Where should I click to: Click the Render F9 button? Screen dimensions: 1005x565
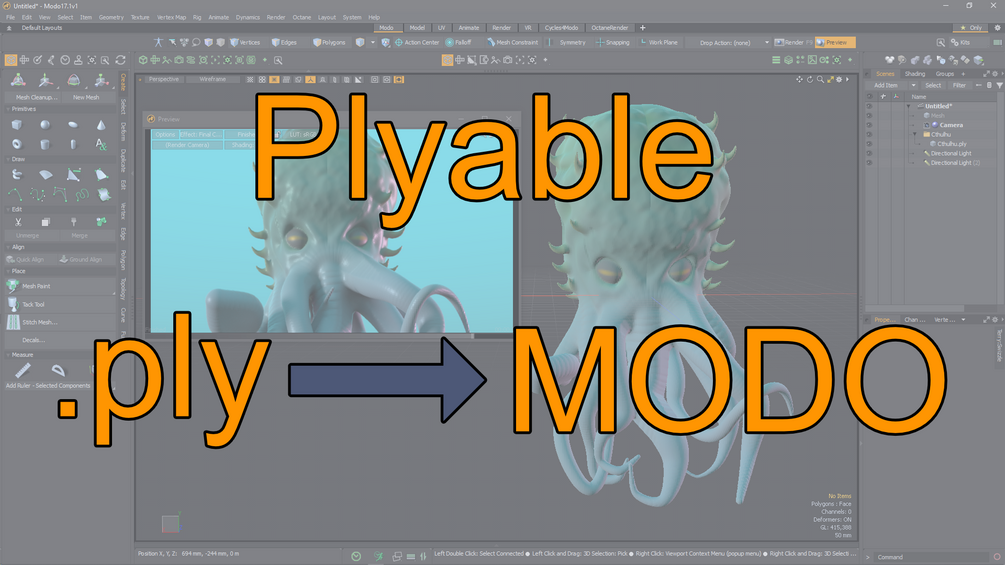[793, 42]
